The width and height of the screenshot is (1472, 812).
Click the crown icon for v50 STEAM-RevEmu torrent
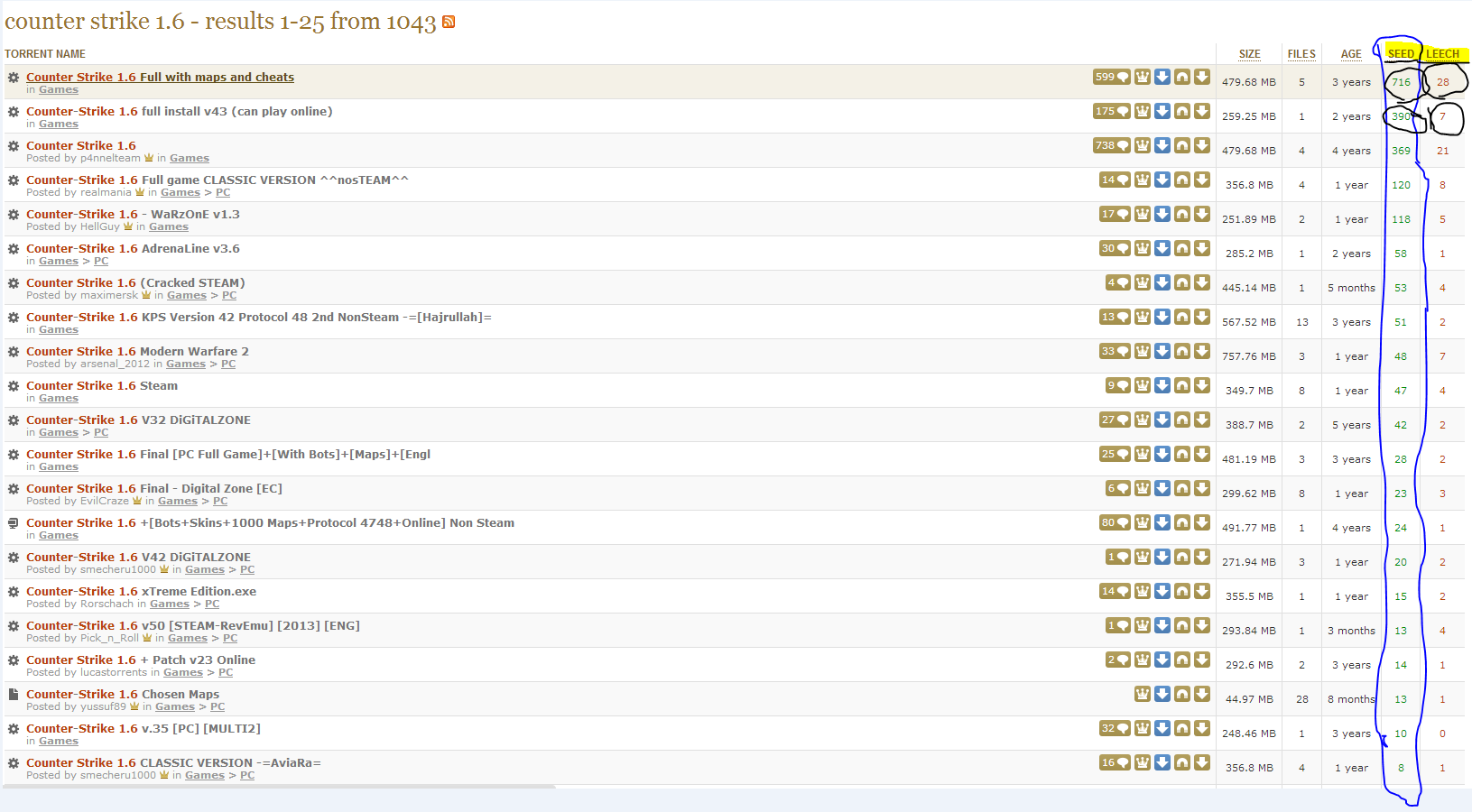pos(1143,625)
